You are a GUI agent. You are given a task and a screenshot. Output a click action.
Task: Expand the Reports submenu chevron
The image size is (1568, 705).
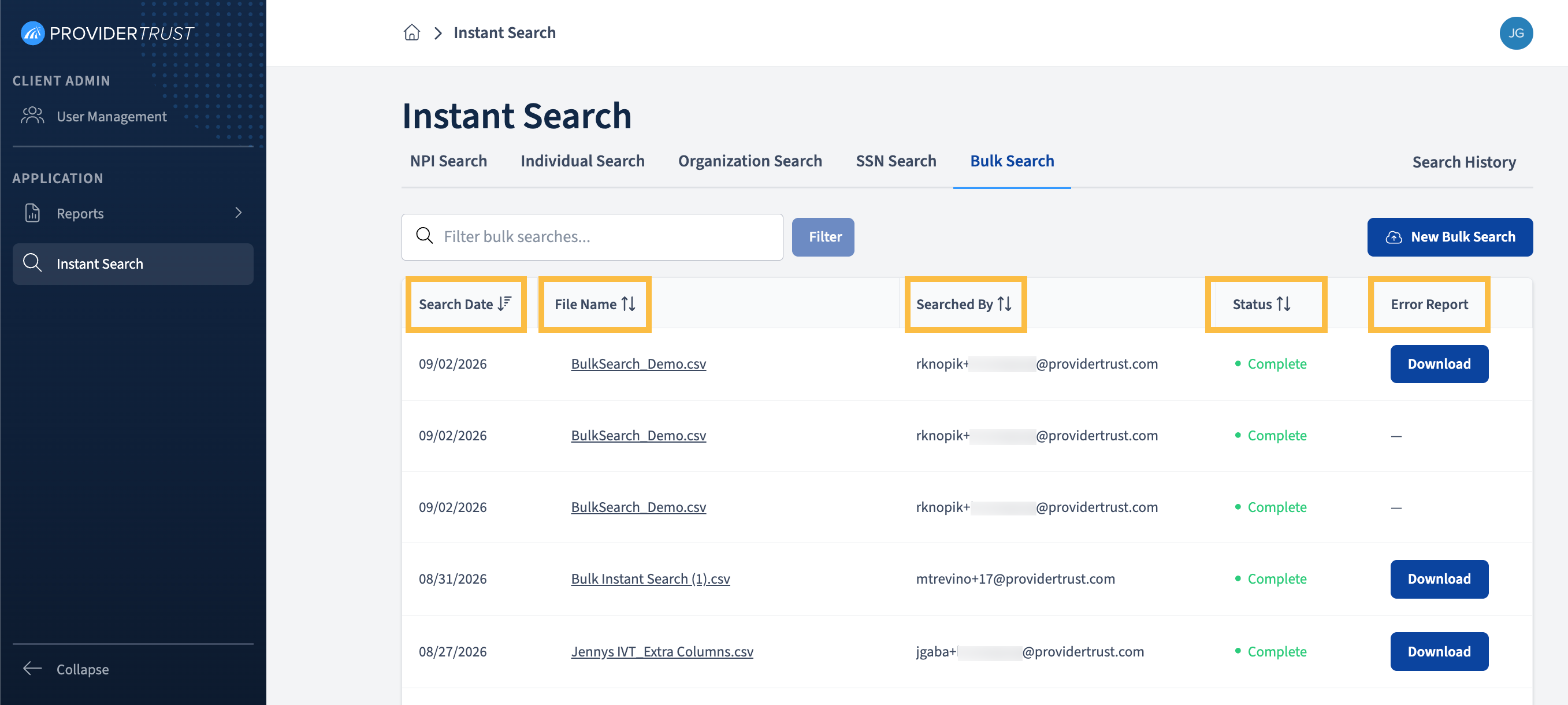(239, 213)
